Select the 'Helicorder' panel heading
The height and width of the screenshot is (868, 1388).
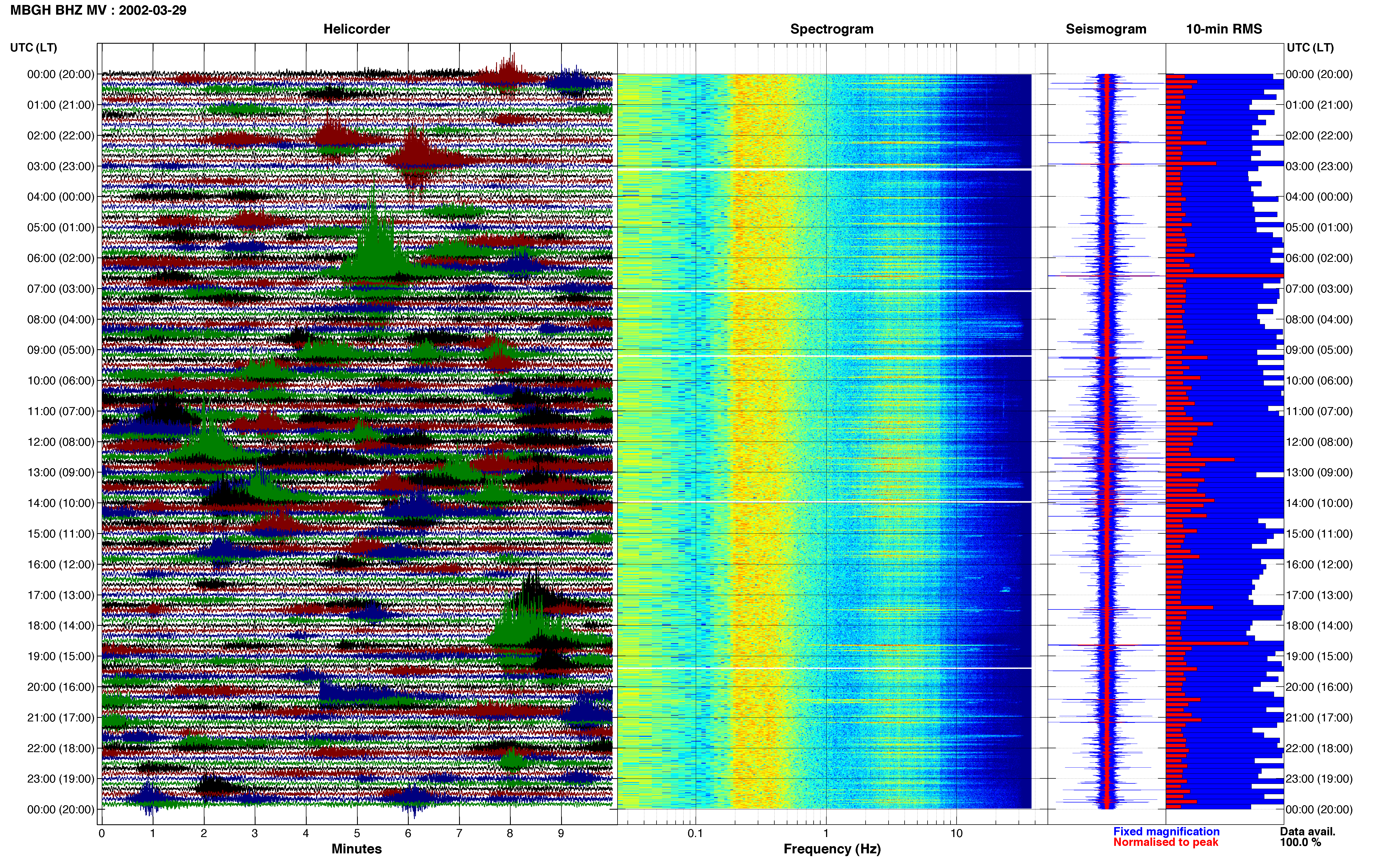[356, 29]
